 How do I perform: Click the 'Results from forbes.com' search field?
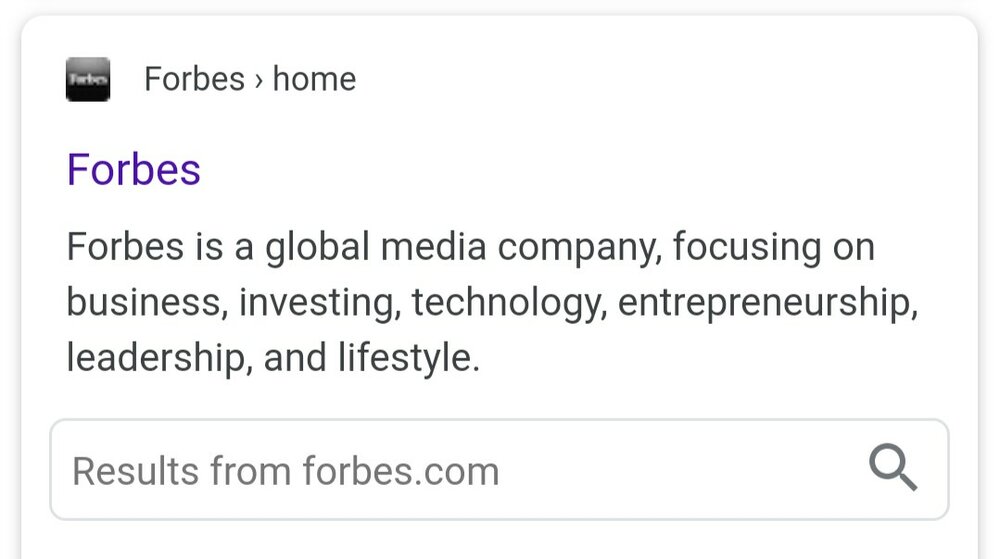click(x=499, y=469)
